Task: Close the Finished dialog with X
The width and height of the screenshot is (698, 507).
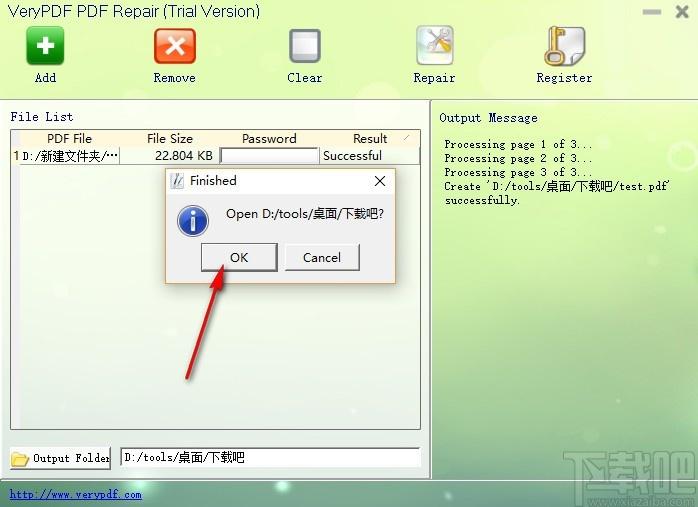Action: click(x=380, y=181)
